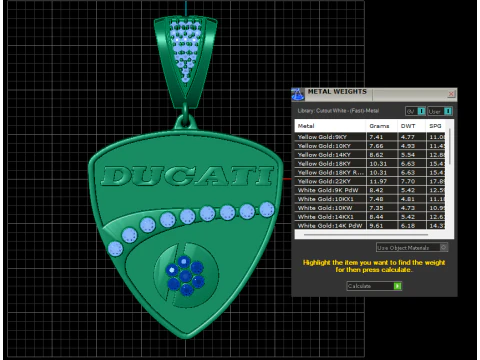Select the Yellow Gold:22KY row
Image resolution: width=480 pixels, height=360 pixels.
pyautogui.click(x=370, y=181)
